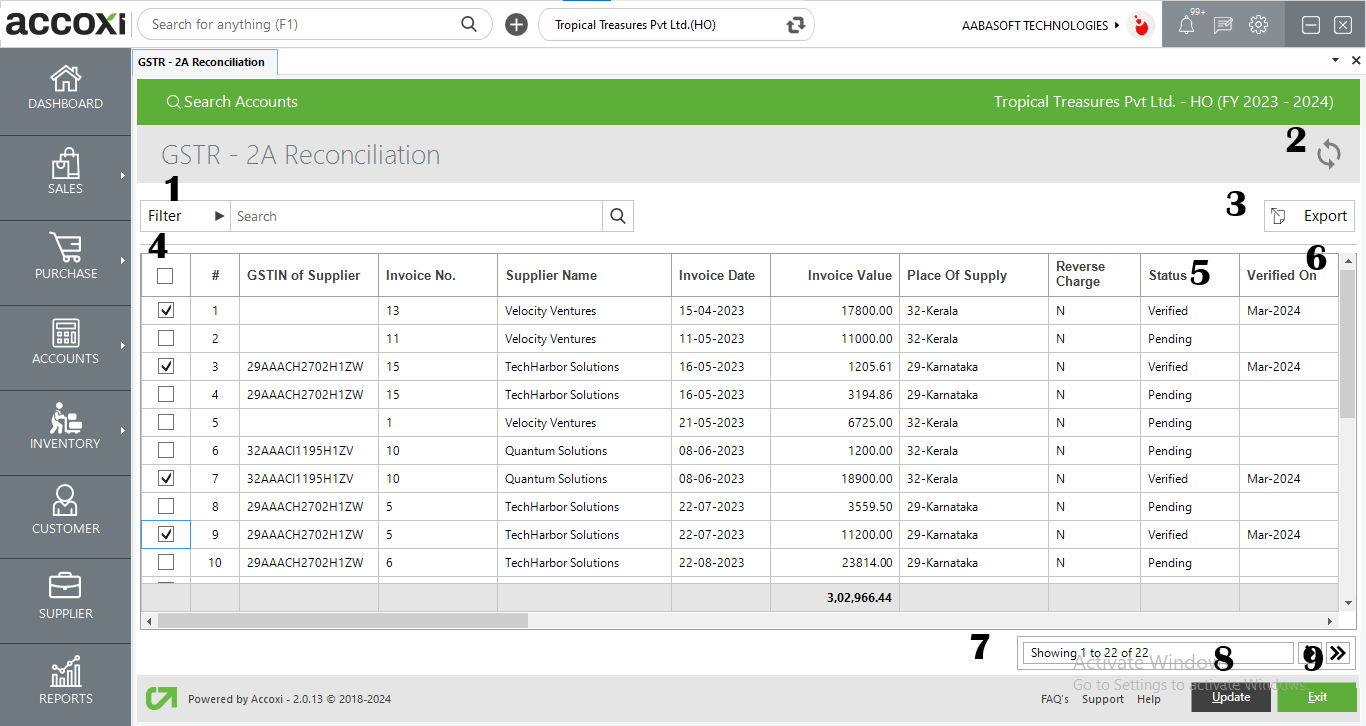Viewport: 1366px width, 726px height.
Task: Open the Purchase menu in sidebar
Action: 65,258
